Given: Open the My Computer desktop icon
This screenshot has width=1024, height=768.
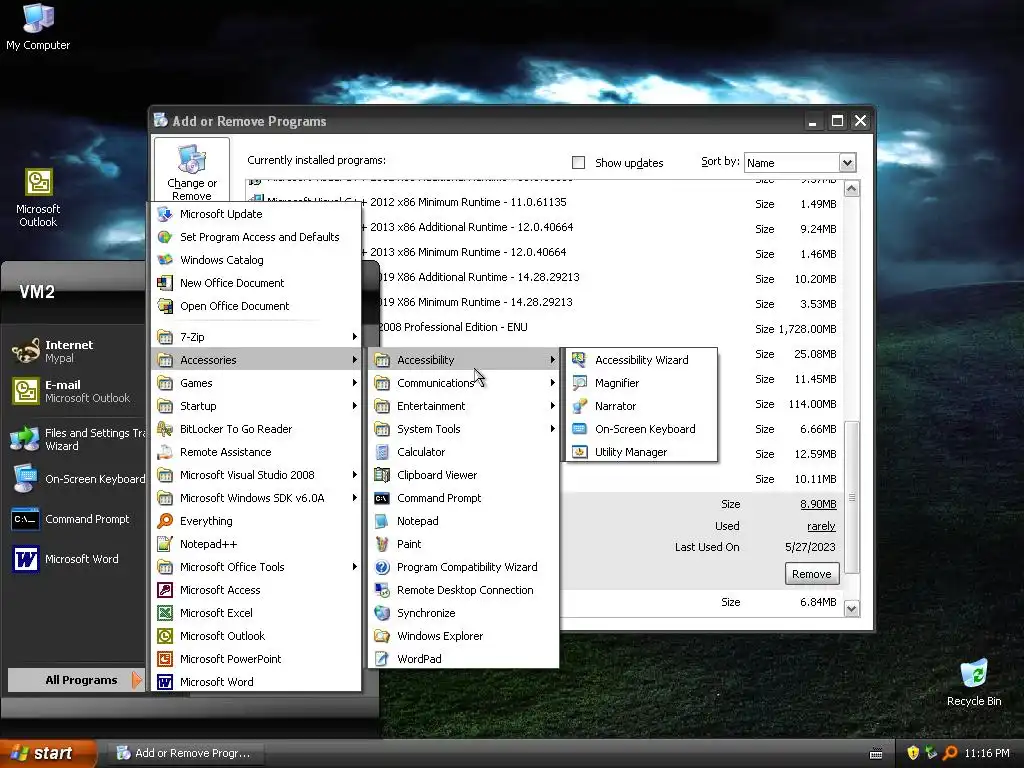Looking at the screenshot, I should coord(38,27).
